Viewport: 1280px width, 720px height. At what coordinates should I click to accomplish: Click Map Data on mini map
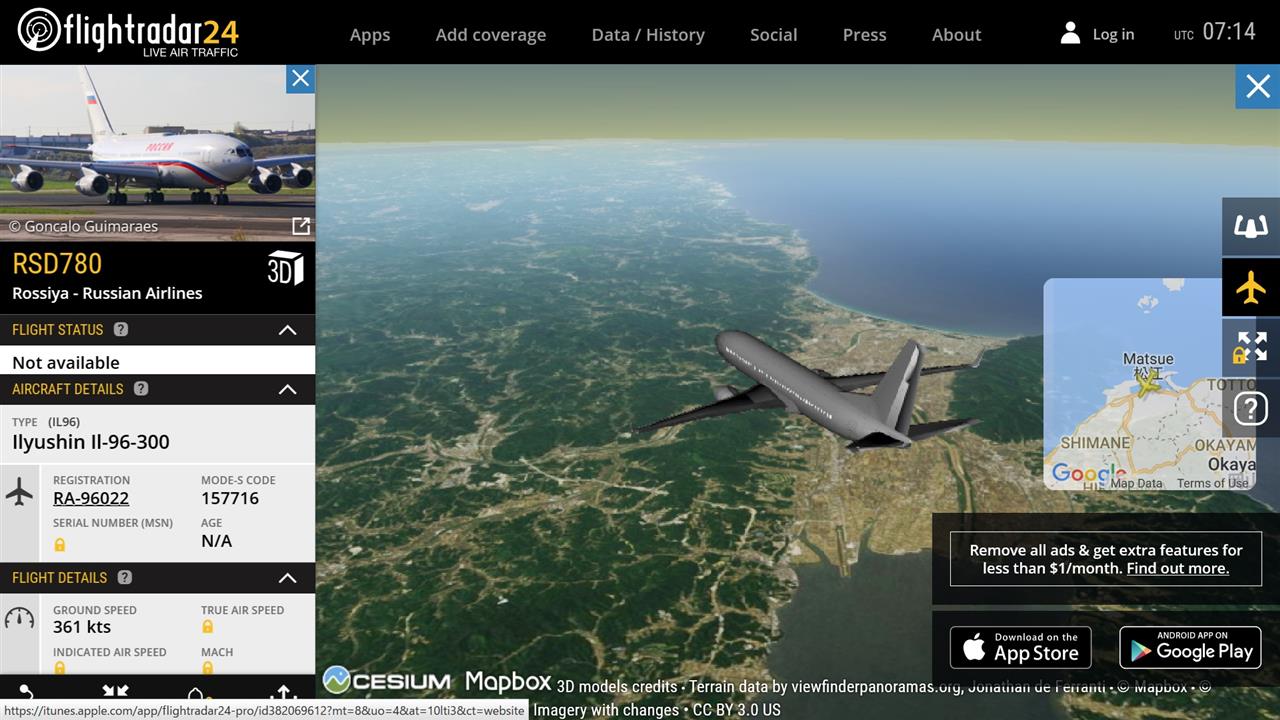pos(1136,483)
